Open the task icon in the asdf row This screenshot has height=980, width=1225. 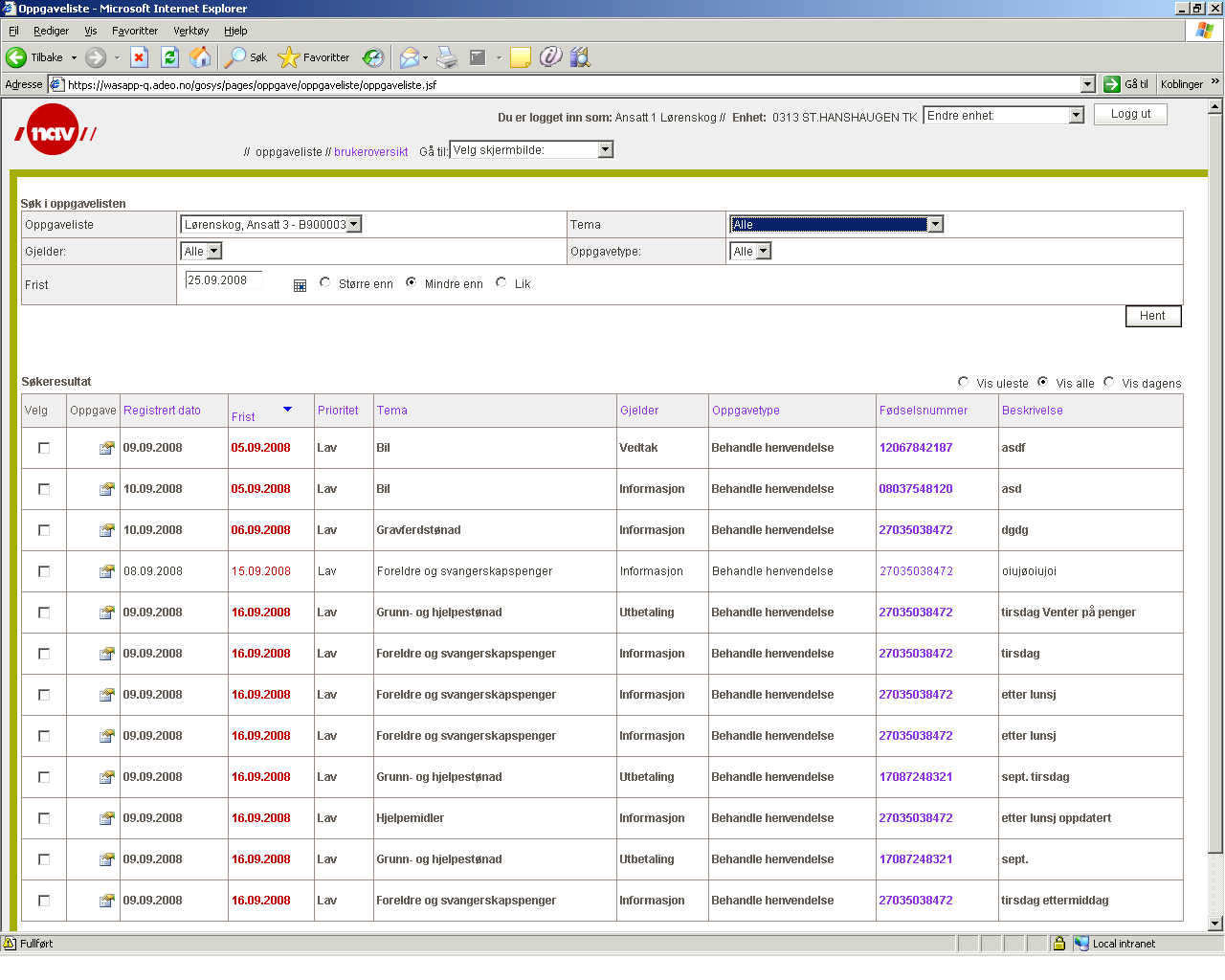[x=106, y=448]
